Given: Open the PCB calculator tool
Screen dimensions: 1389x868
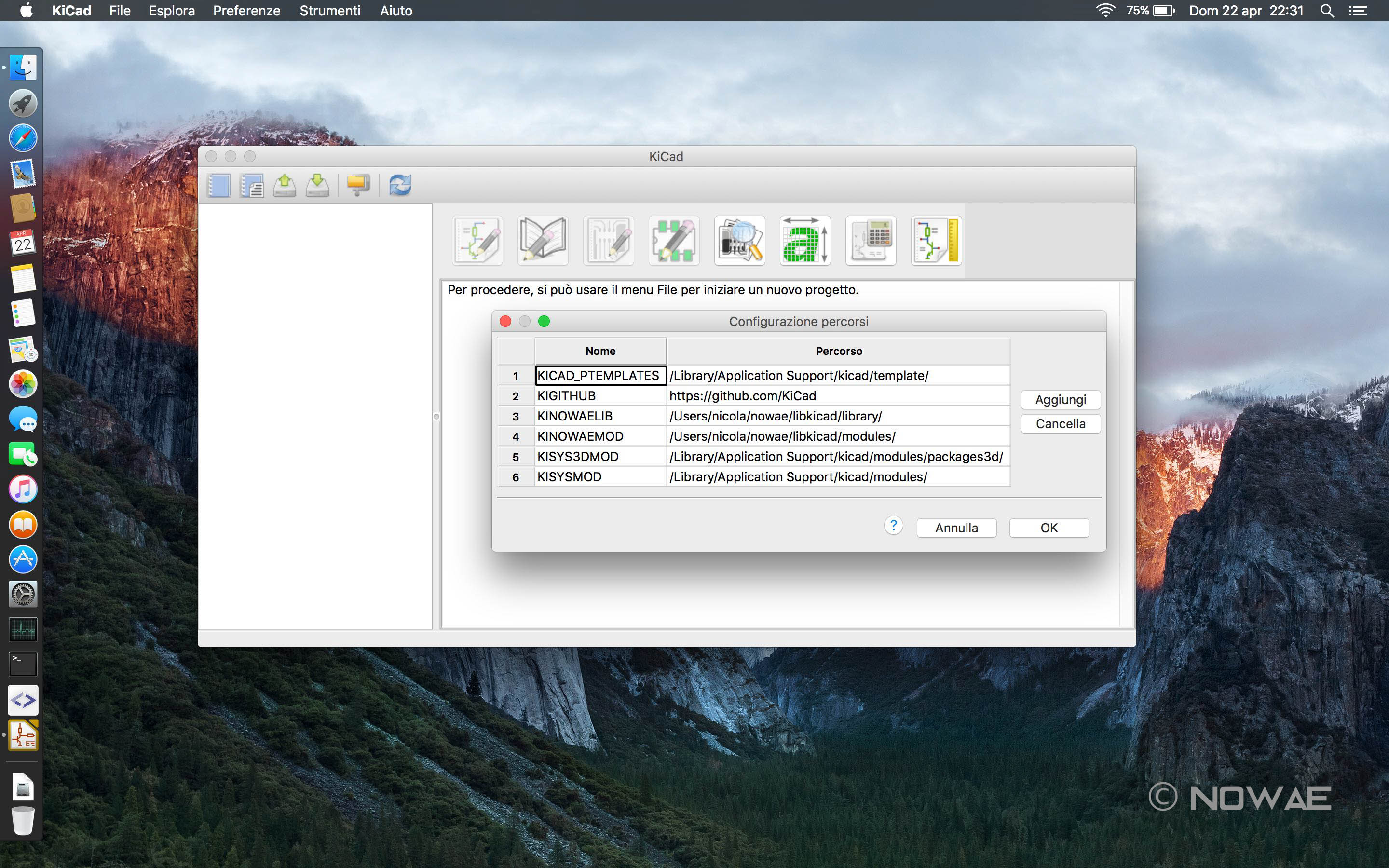Looking at the screenshot, I should (871, 241).
